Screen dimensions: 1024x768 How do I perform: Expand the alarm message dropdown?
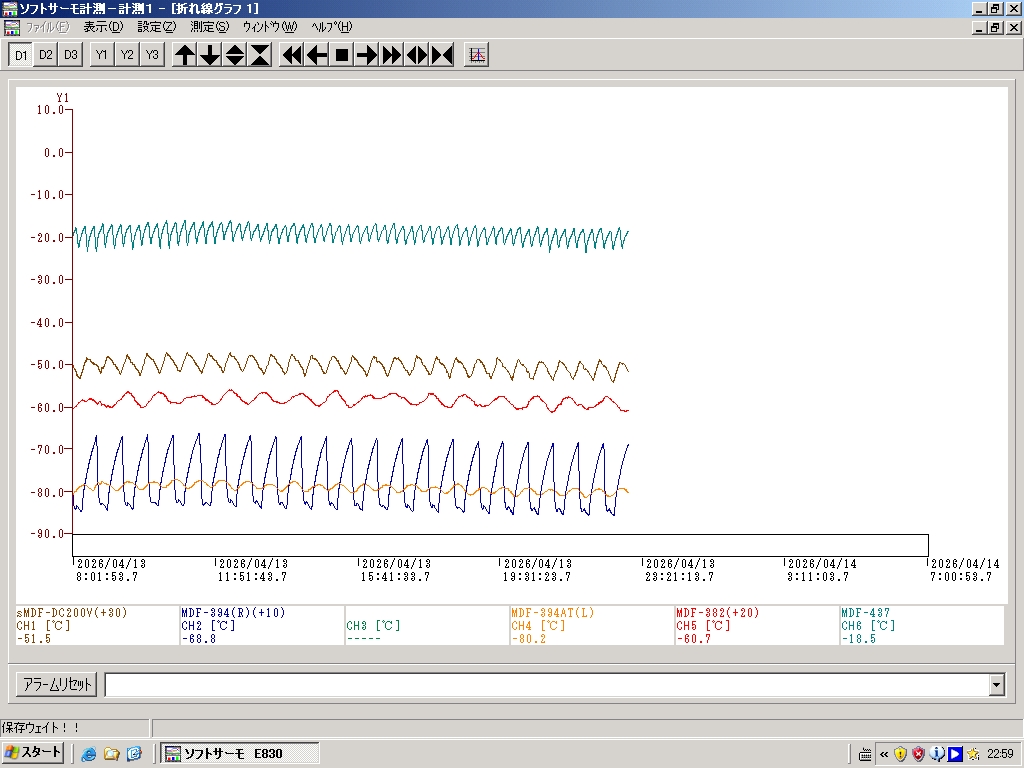(x=996, y=685)
